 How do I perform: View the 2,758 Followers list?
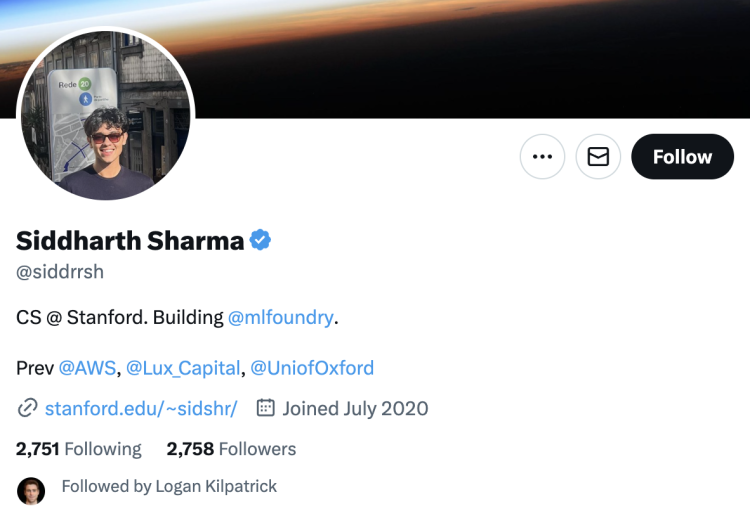pos(231,449)
